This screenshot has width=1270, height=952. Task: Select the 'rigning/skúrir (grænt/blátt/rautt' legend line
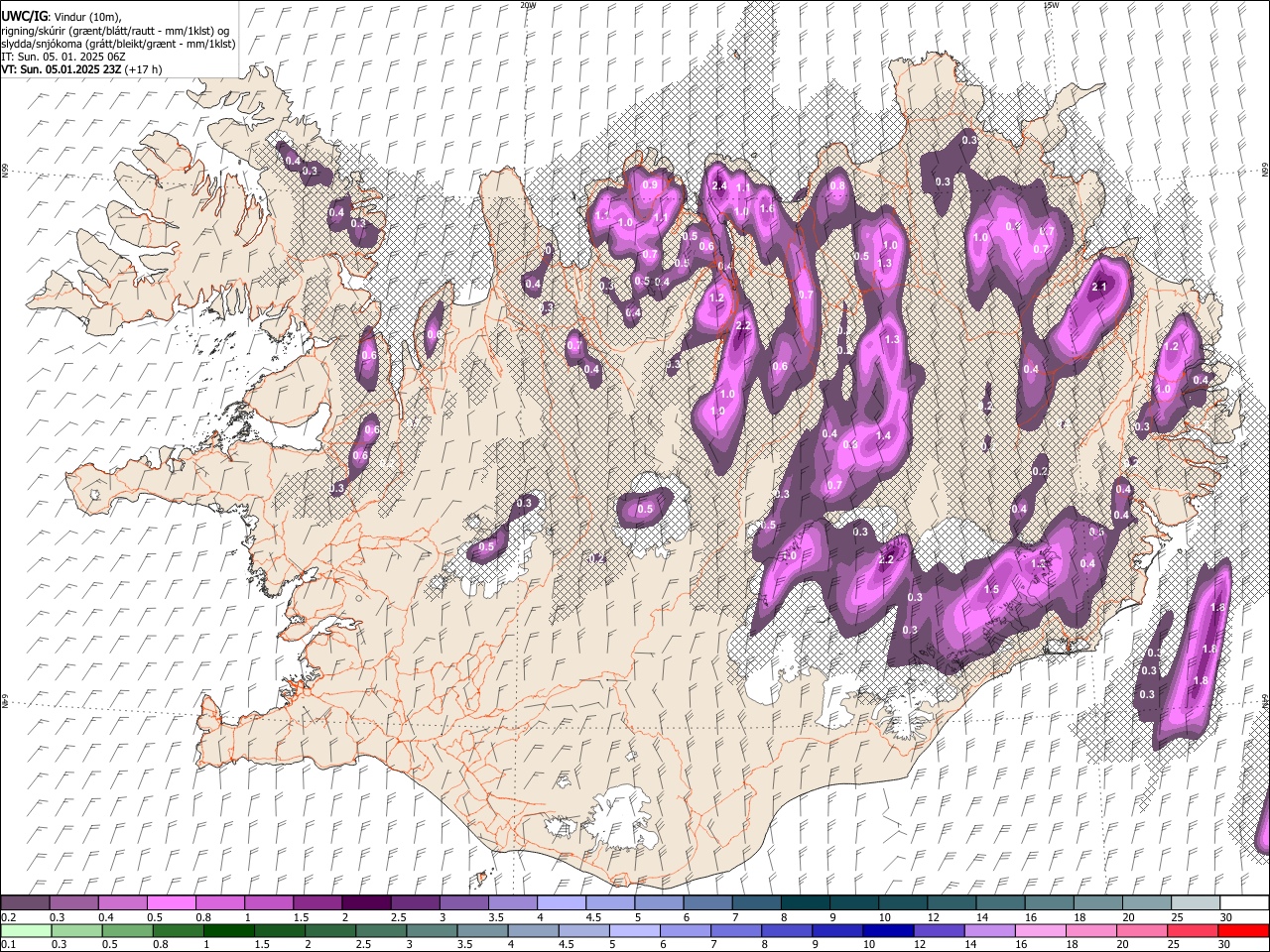pos(115,31)
